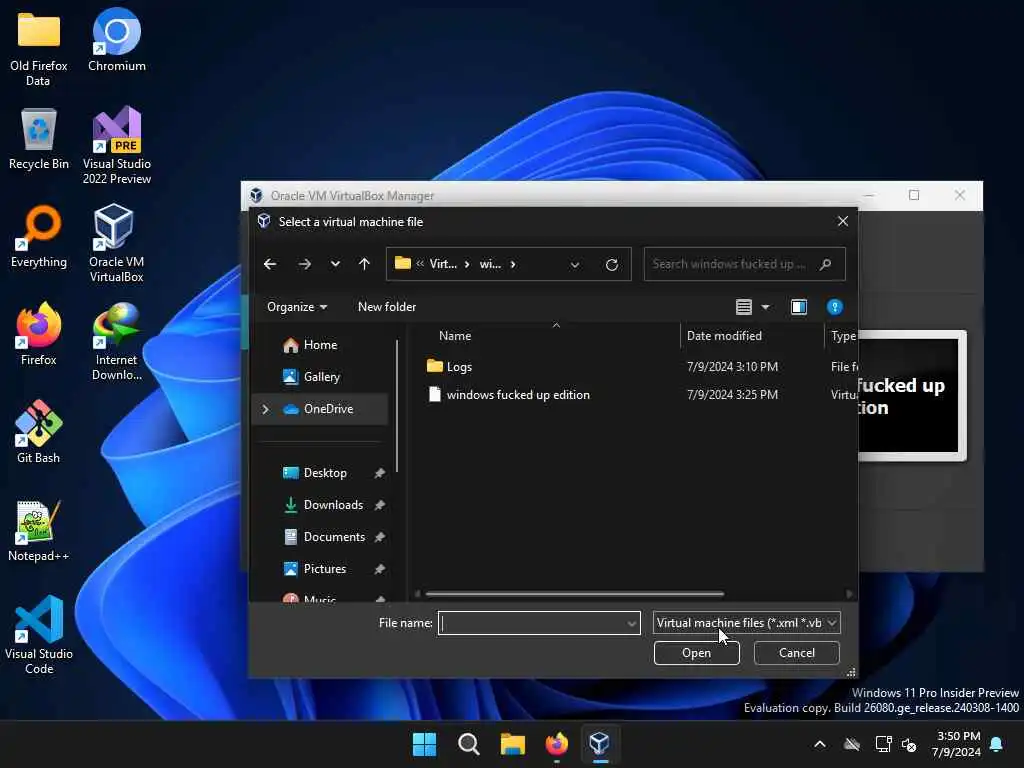This screenshot has width=1024, height=768.
Task: Focus the Search windows fucked up field
Action: (x=744, y=264)
